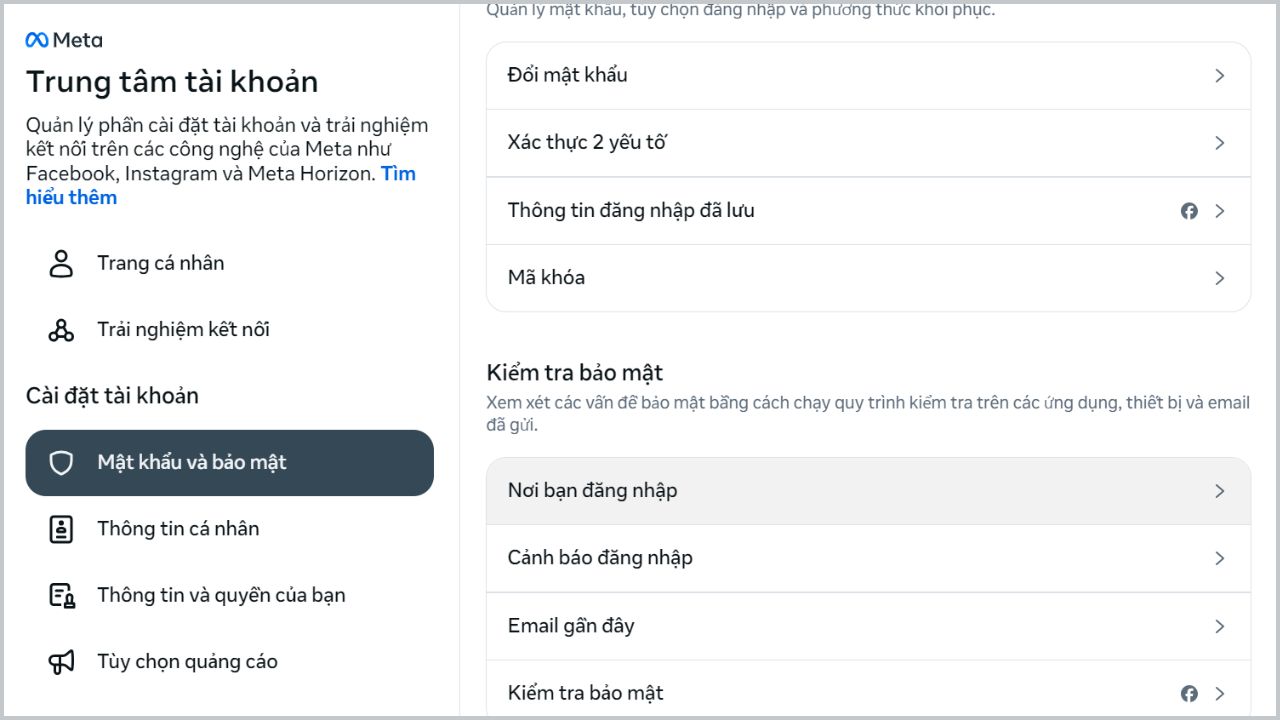Open Thông tin và quyền của bạn
Screen dimensions: 1280x720
(x=230, y=596)
